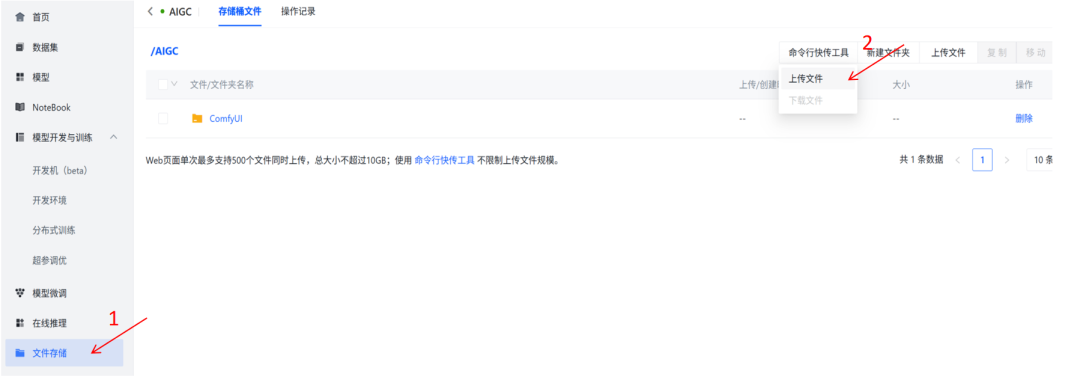The width and height of the screenshot is (1080, 377).
Task: Open the 10 条 page size dropdown
Action: pos(1039,160)
